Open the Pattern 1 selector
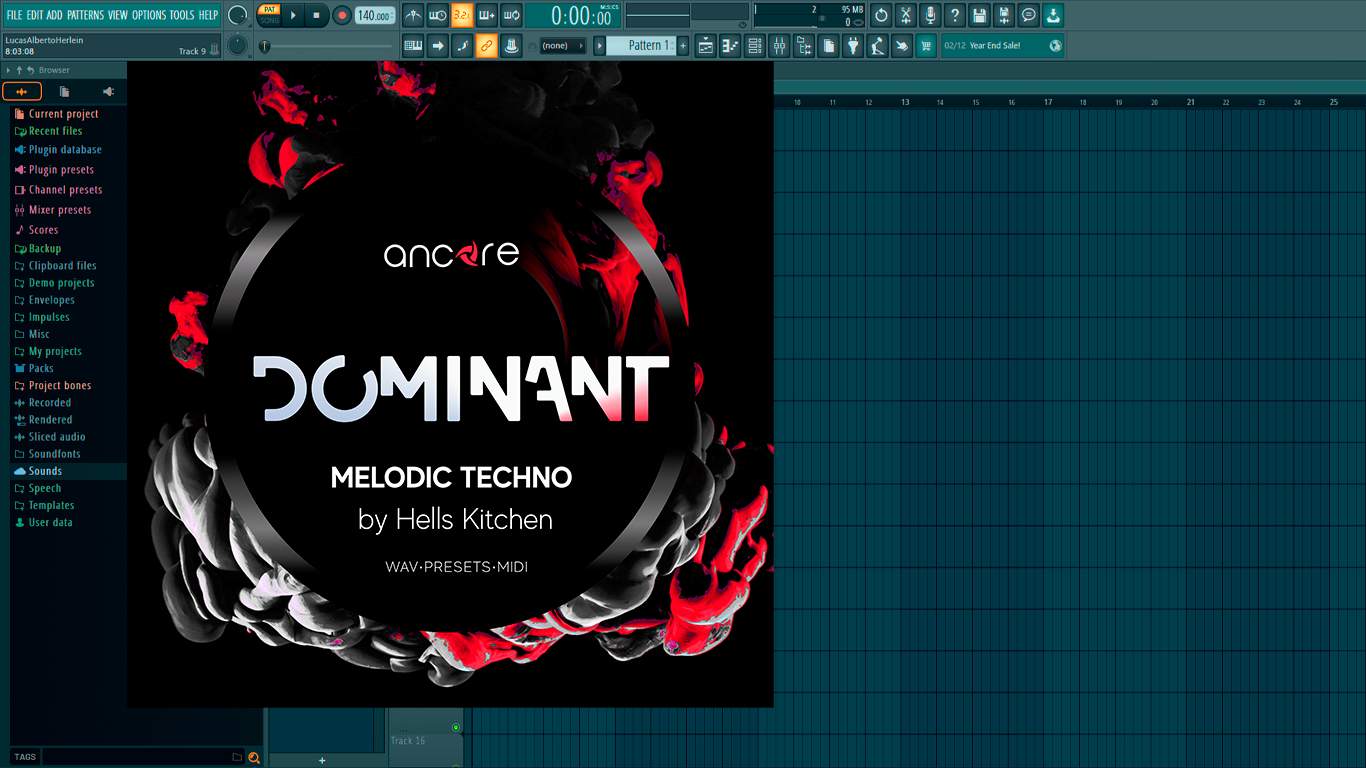This screenshot has width=1366, height=768. [x=641, y=45]
